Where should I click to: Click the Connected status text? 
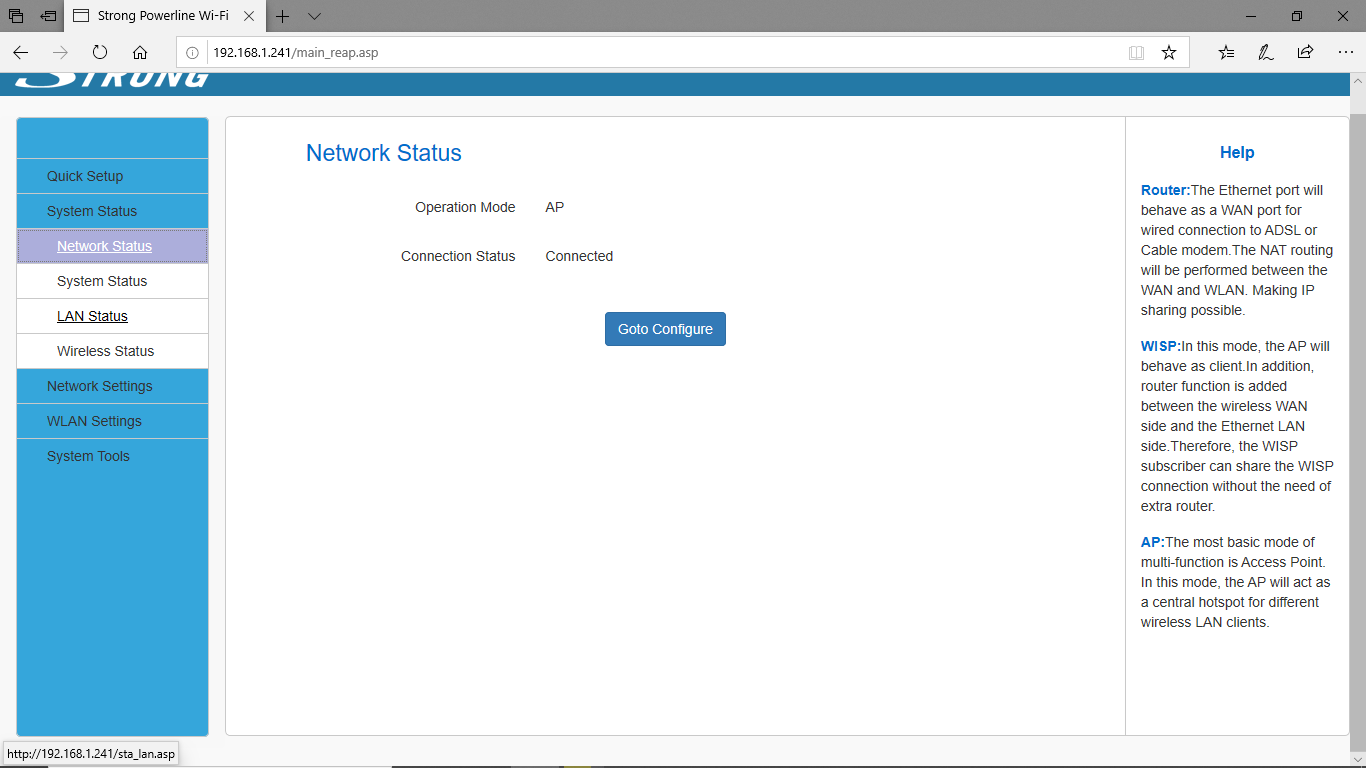[x=579, y=256]
